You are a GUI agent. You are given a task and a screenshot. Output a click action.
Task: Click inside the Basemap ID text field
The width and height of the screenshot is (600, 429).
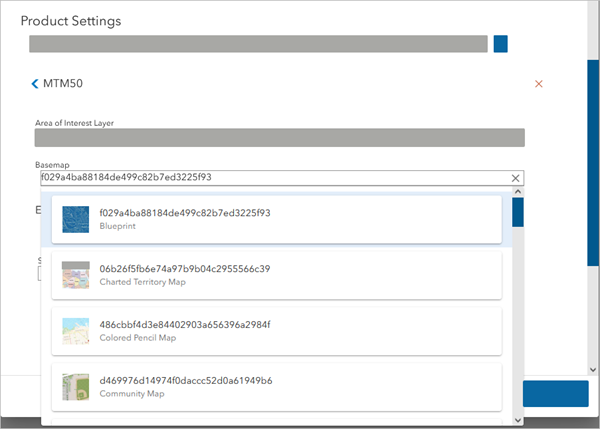coord(270,178)
